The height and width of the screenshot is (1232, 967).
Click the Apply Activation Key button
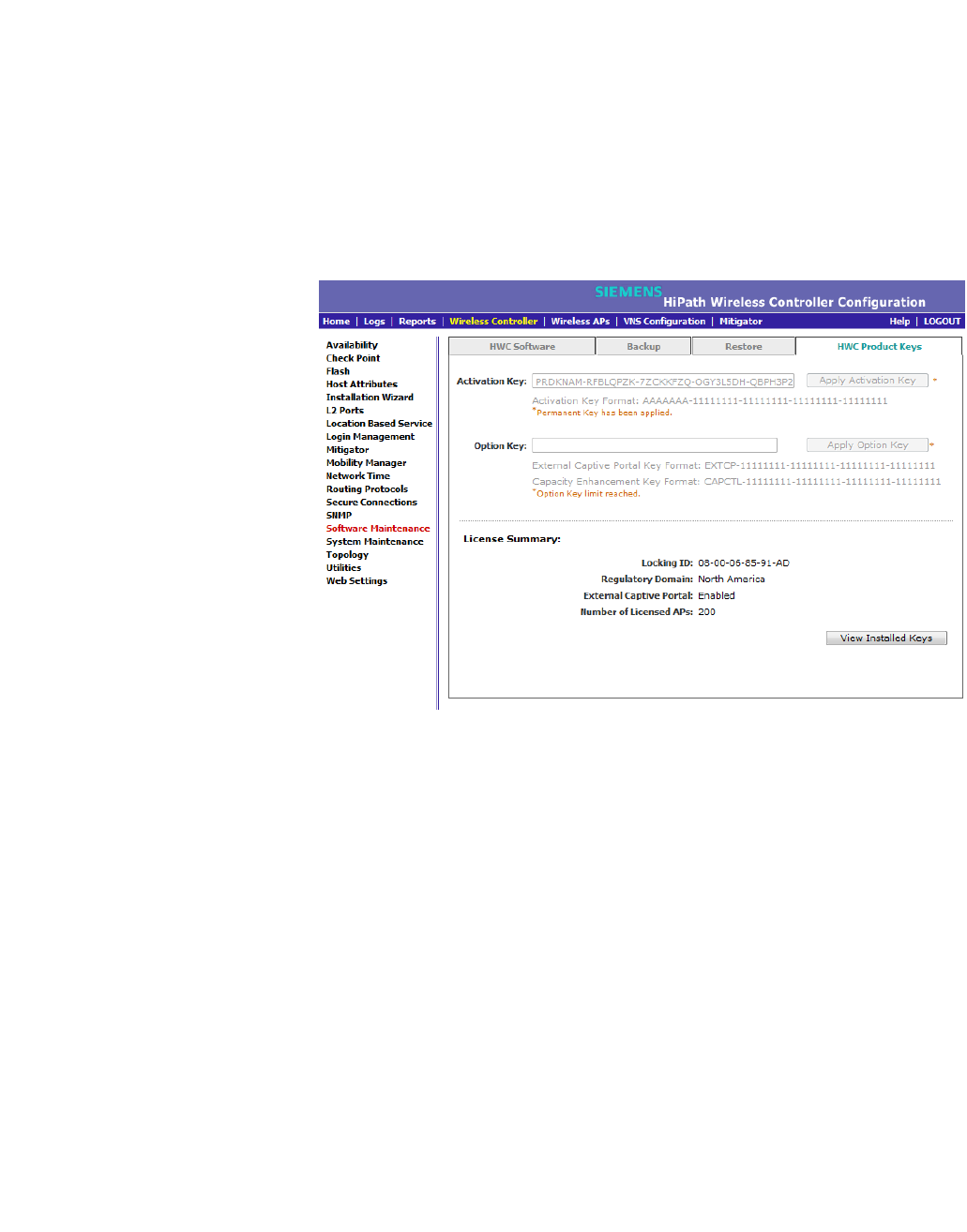[x=868, y=381]
